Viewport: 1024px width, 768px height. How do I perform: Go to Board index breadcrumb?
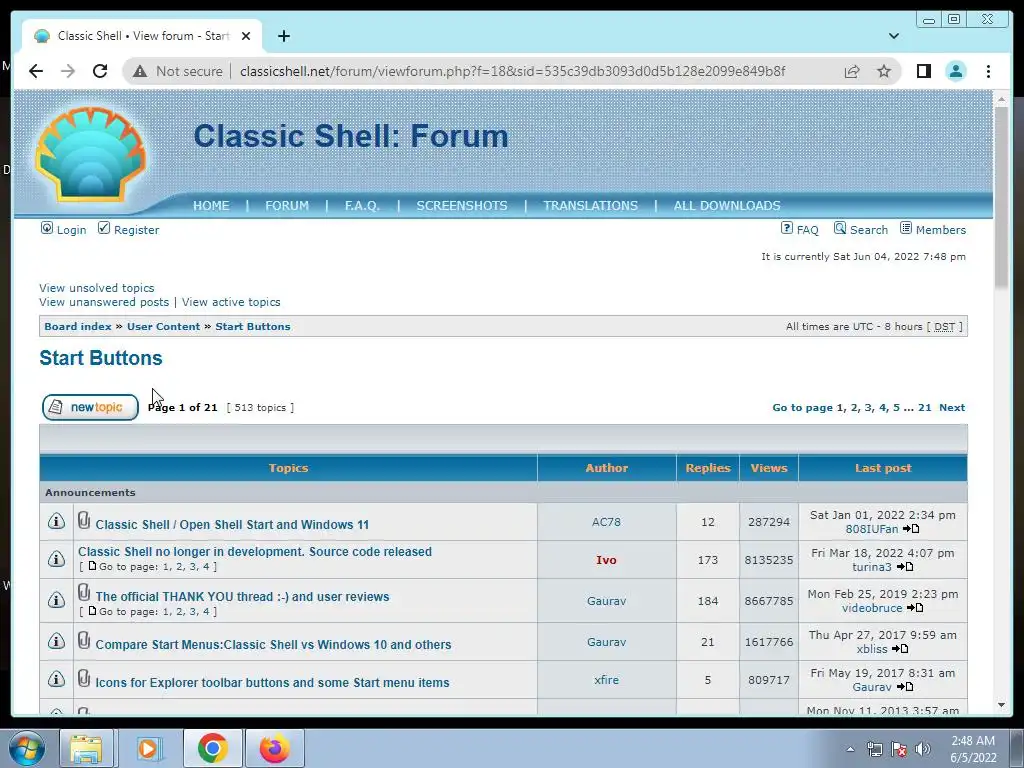(x=78, y=327)
